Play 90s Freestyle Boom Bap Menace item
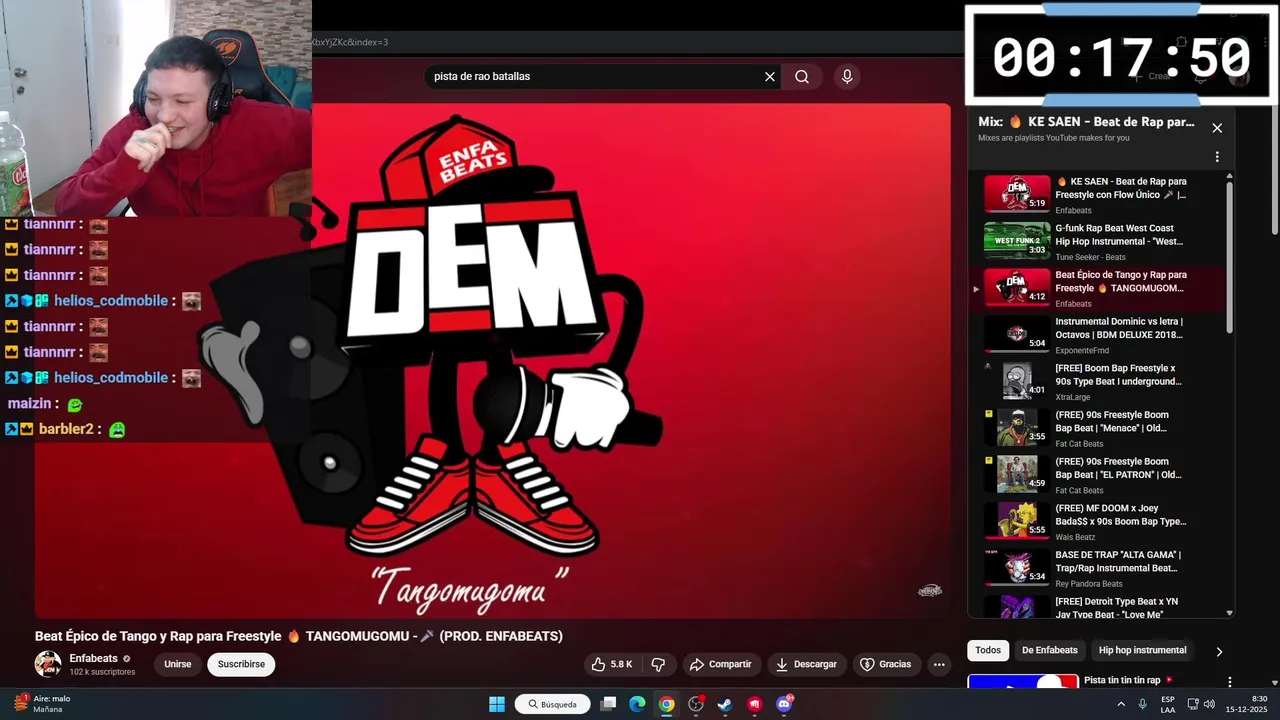 1095,428
